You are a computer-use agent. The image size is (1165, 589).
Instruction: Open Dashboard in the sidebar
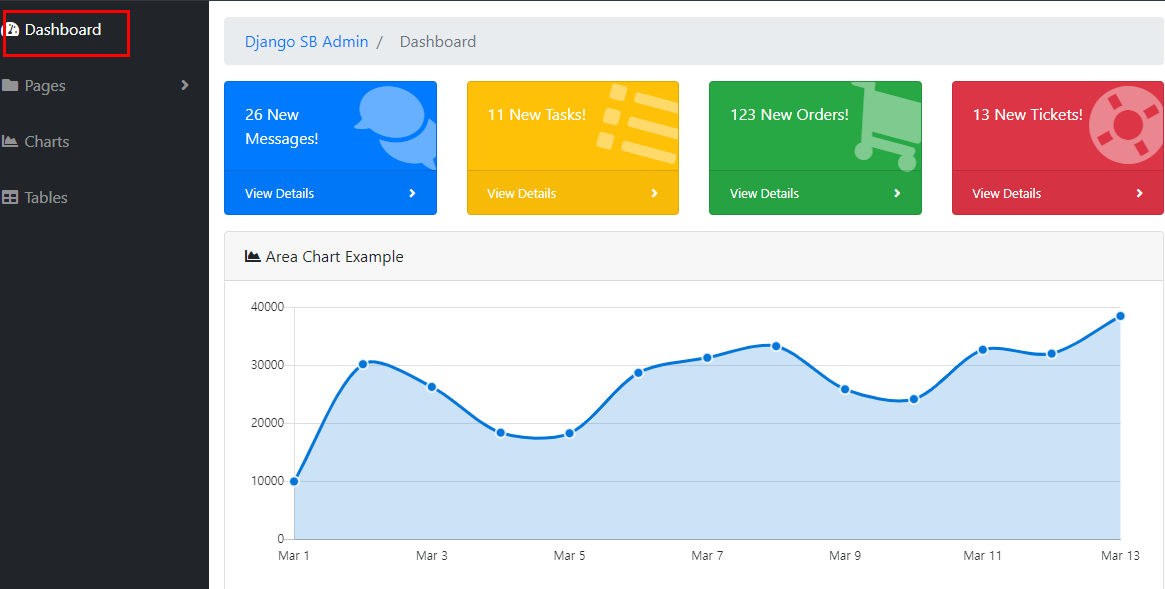click(63, 30)
